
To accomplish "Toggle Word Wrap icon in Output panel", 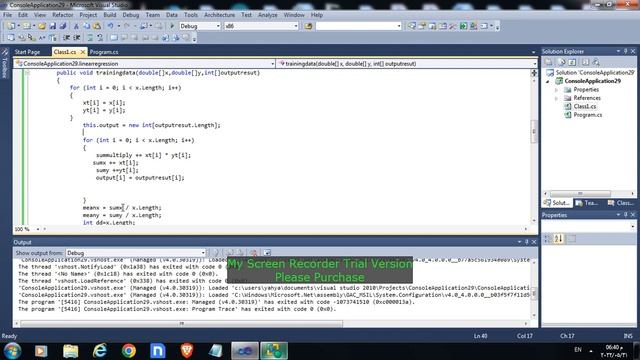I will [267, 253].
